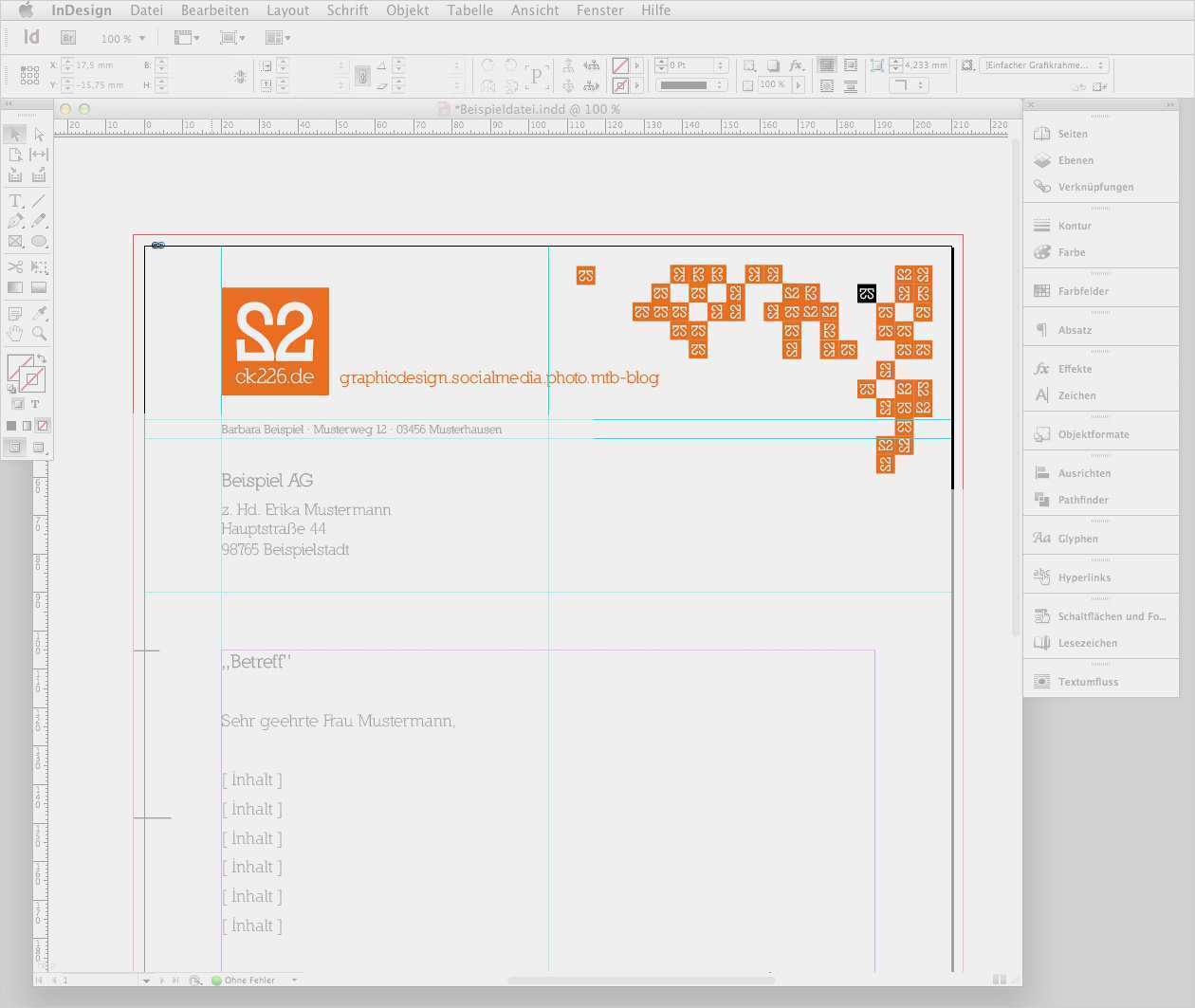This screenshot has width=1195, height=1008.
Task: Activate the Eyedropper tool
Action: [39, 313]
